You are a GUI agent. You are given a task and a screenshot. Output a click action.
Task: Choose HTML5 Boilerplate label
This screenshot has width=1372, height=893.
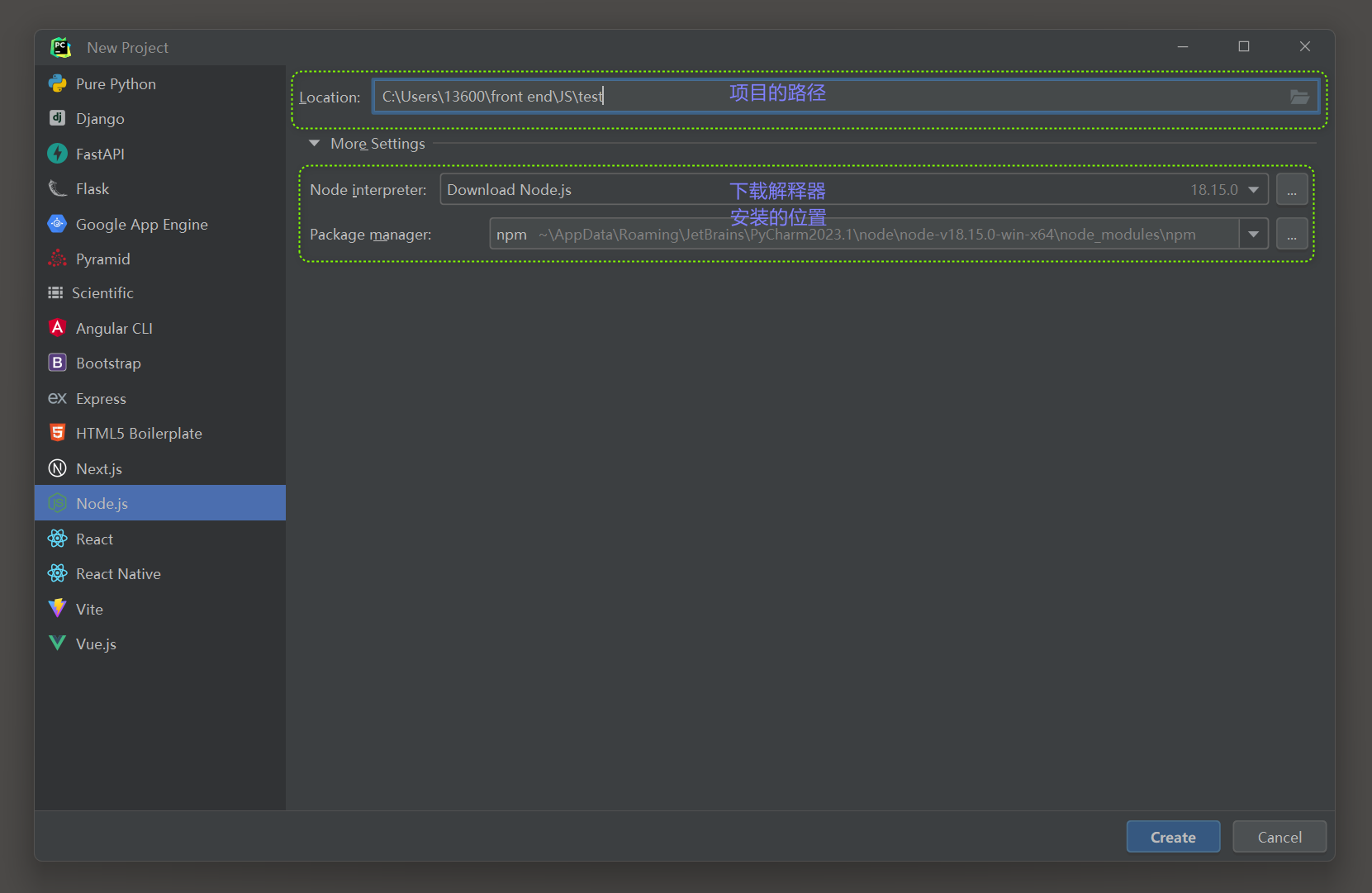[x=139, y=434]
